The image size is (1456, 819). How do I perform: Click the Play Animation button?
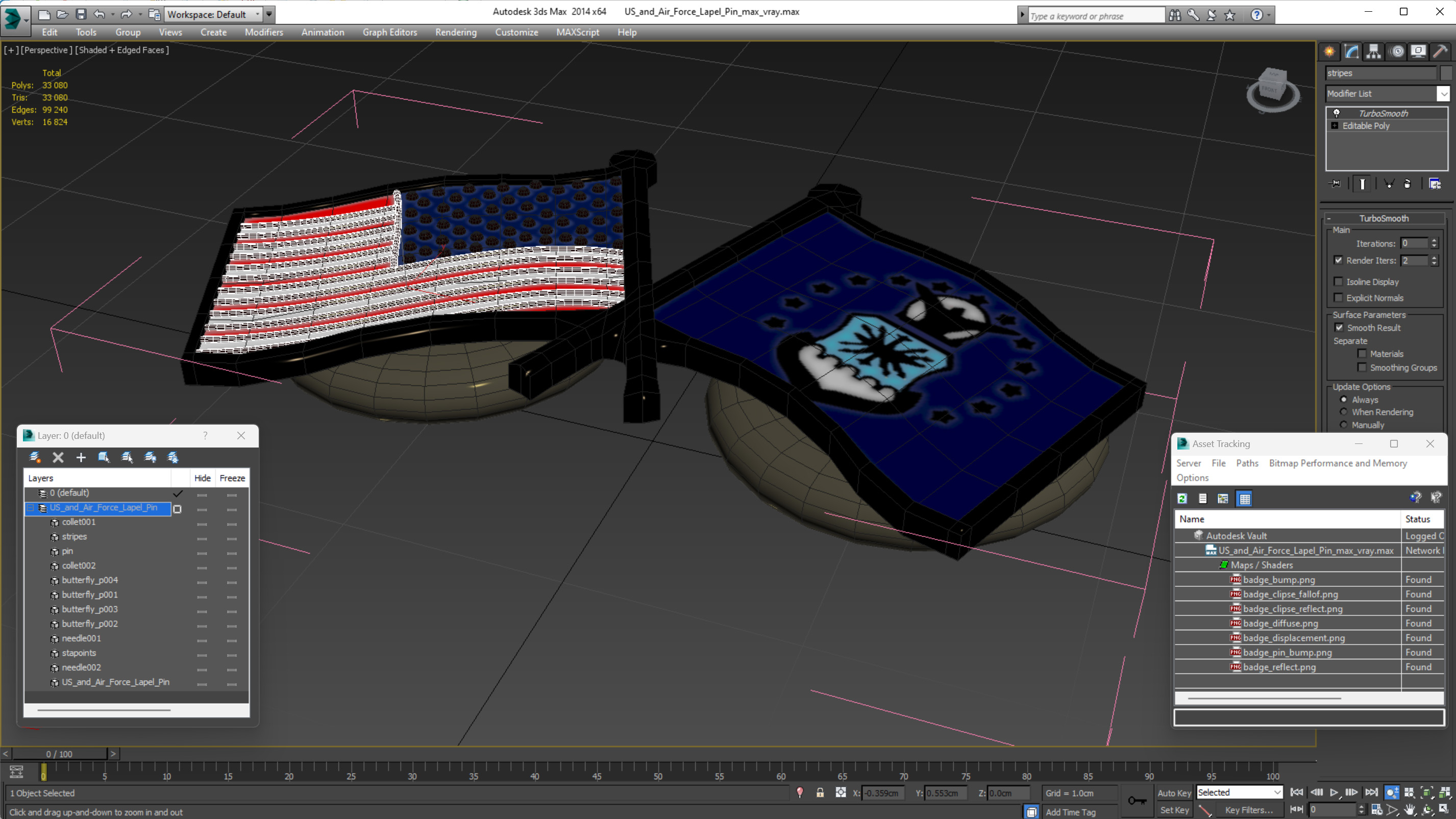pyautogui.click(x=1334, y=792)
